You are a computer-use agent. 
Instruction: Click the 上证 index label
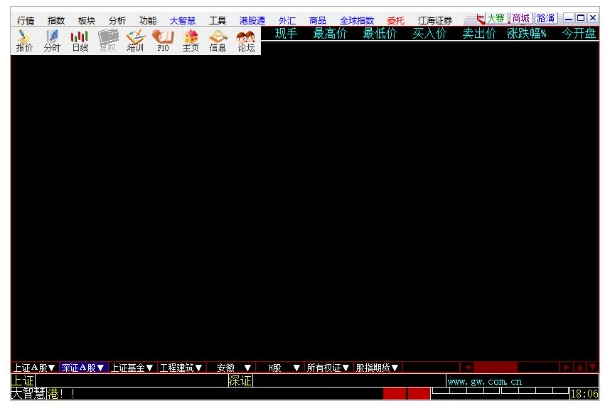click(x=23, y=380)
